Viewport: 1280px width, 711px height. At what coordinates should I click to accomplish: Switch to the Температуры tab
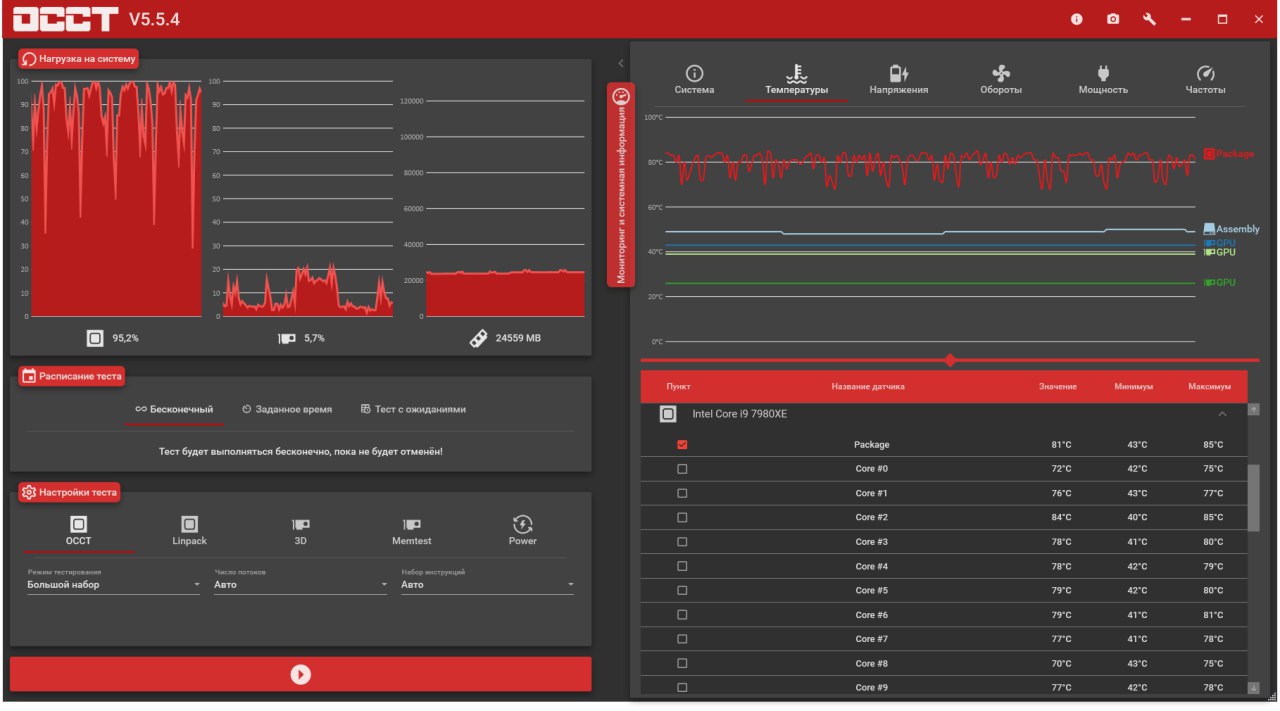tap(797, 80)
